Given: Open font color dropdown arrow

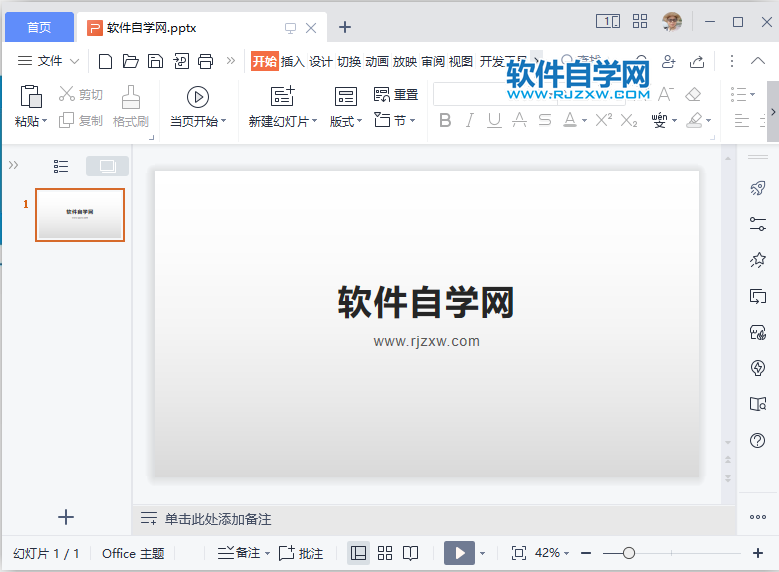Looking at the screenshot, I should tap(584, 121).
